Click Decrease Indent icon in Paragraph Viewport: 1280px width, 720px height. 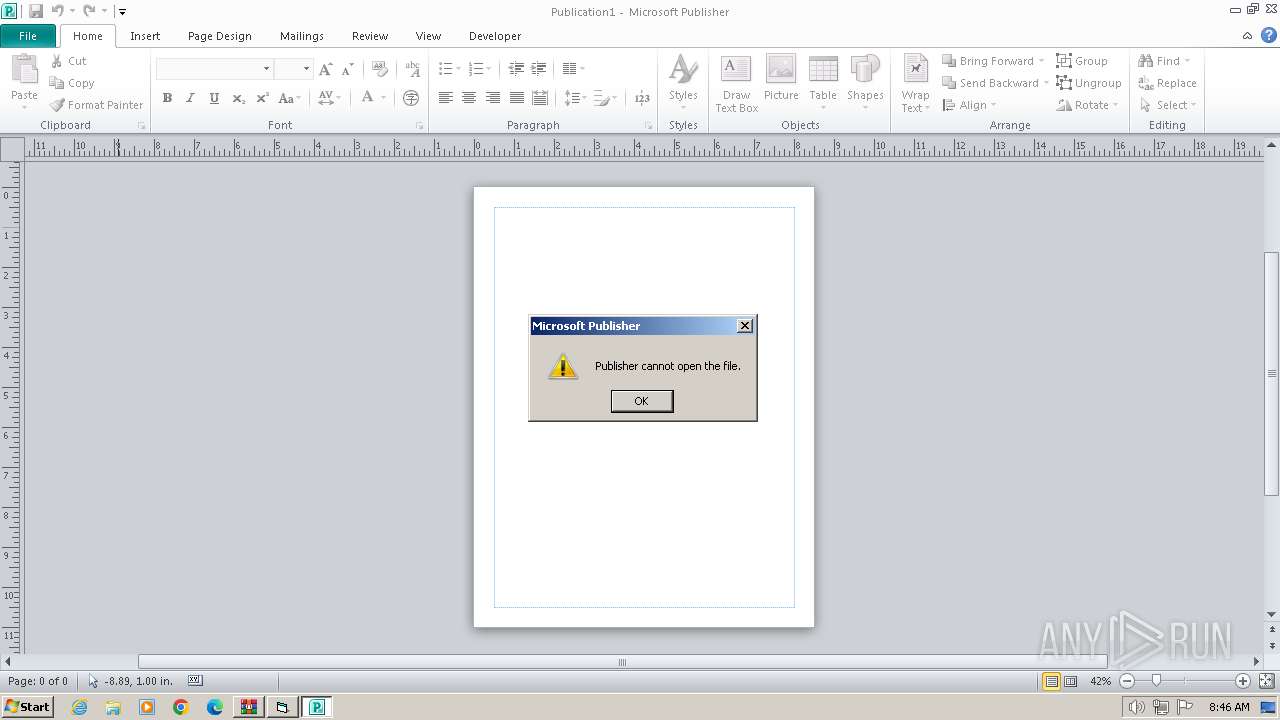[x=516, y=69]
